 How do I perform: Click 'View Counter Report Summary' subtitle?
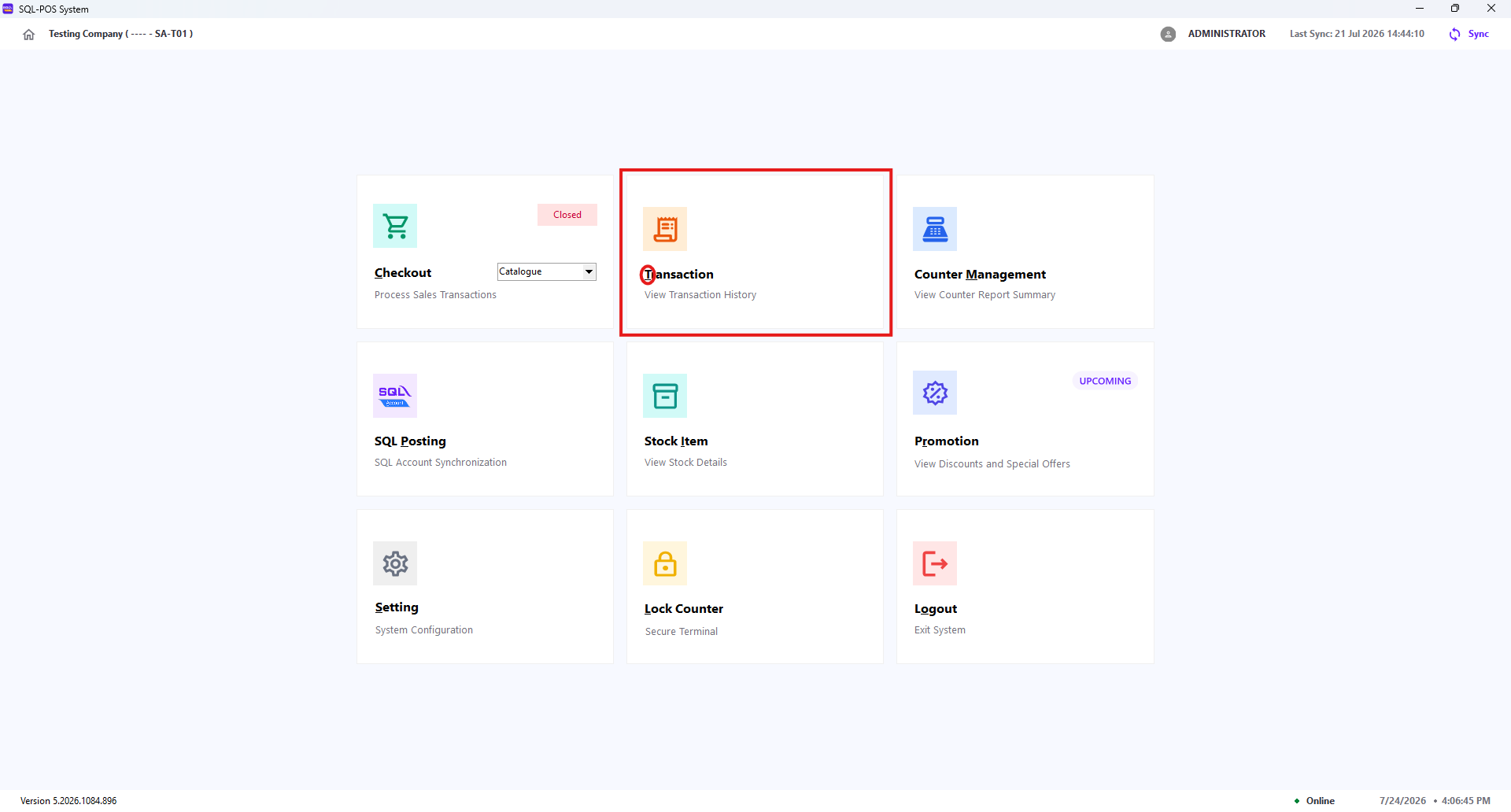point(985,295)
